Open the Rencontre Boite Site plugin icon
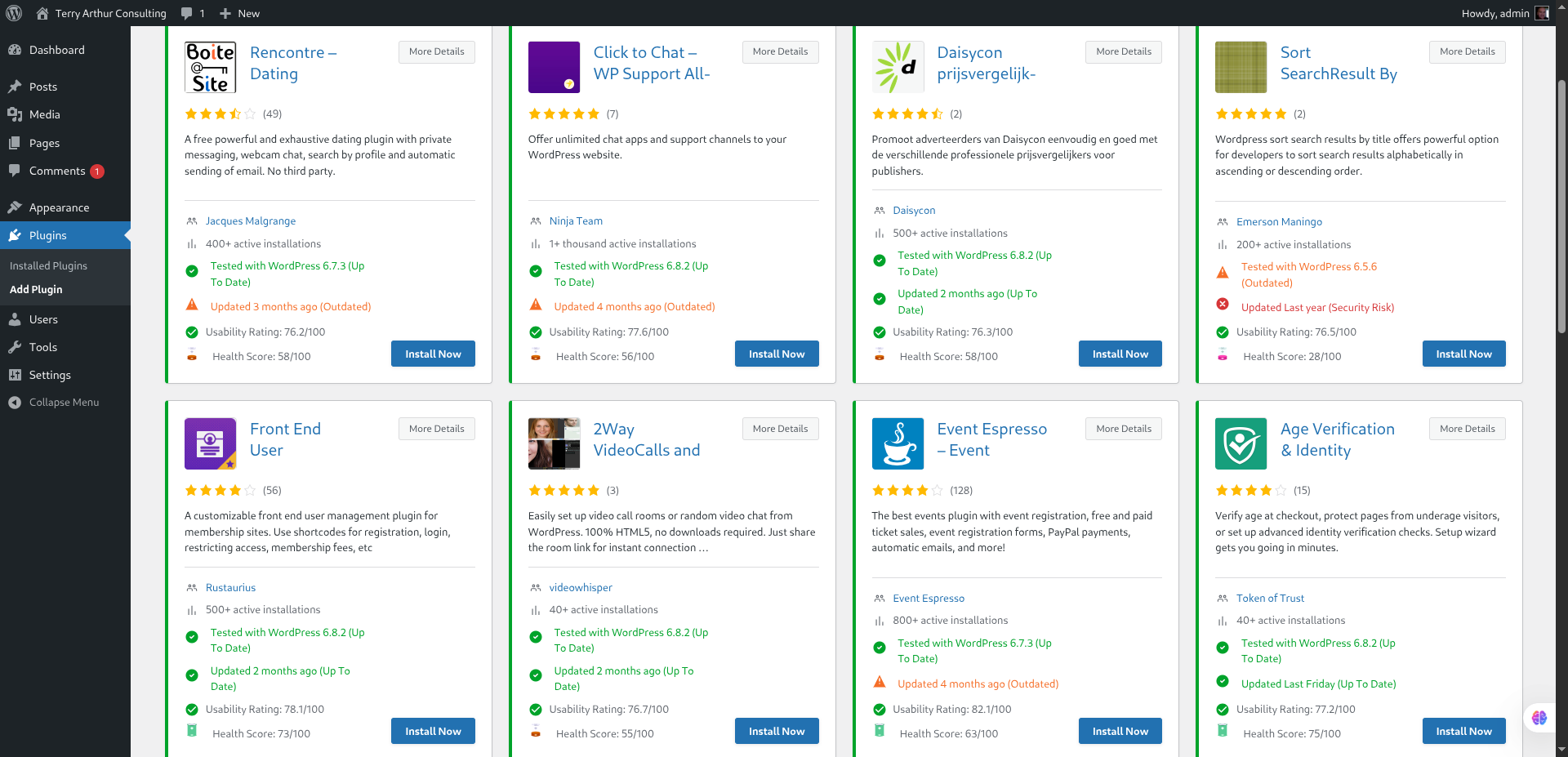The image size is (1568, 757). [211, 67]
